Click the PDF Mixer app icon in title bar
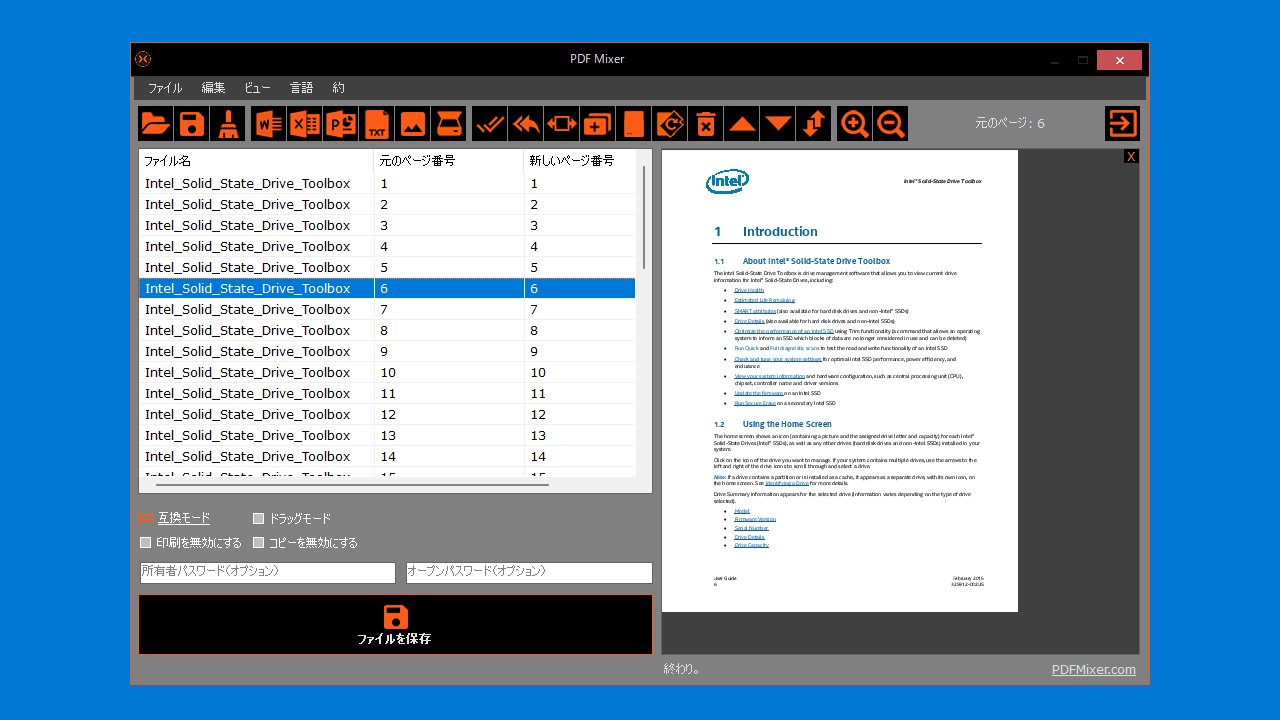 tap(143, 59)
